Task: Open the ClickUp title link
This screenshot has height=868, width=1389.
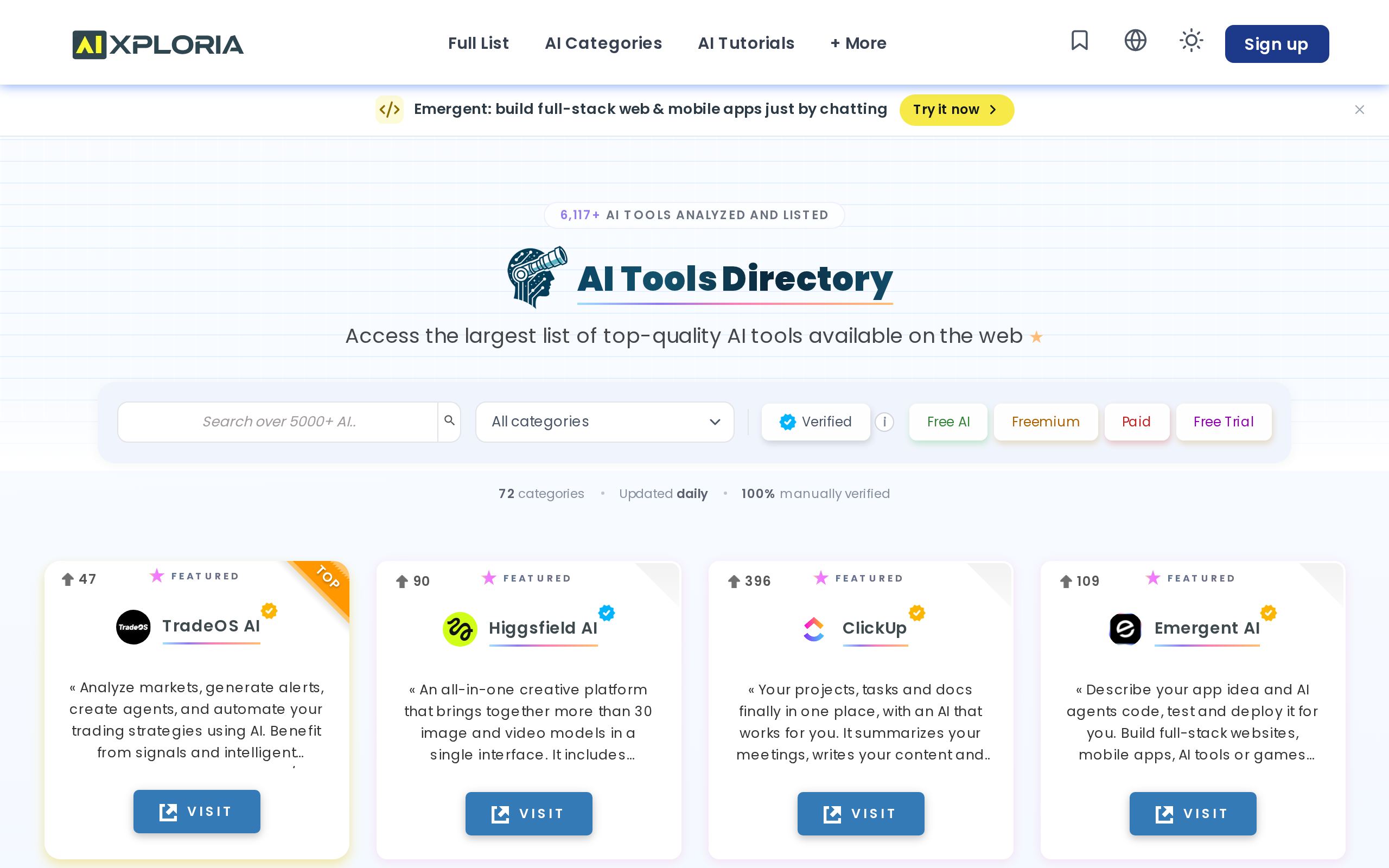Action: click(875, 629)
